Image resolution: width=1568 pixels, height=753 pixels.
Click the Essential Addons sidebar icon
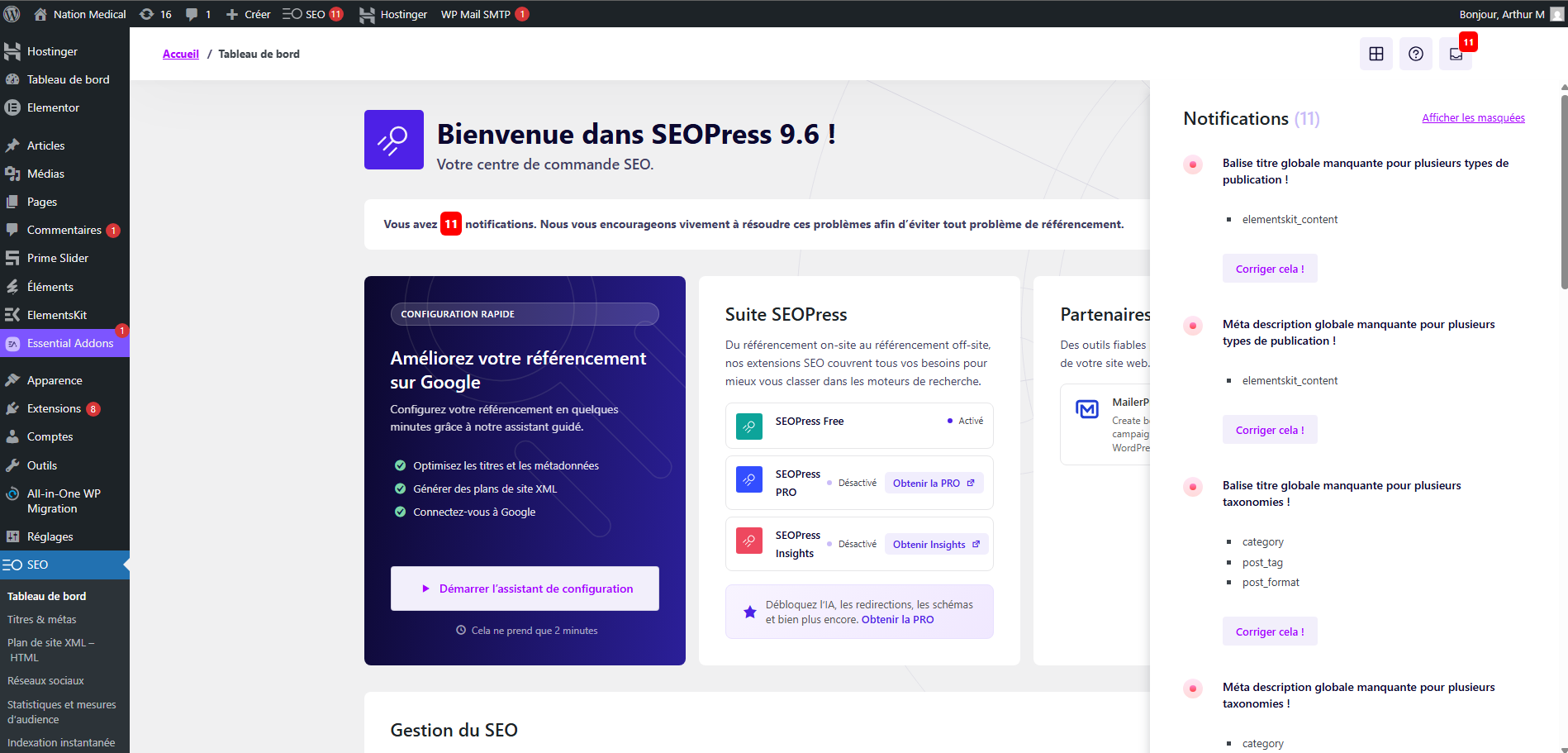(12, 343)
